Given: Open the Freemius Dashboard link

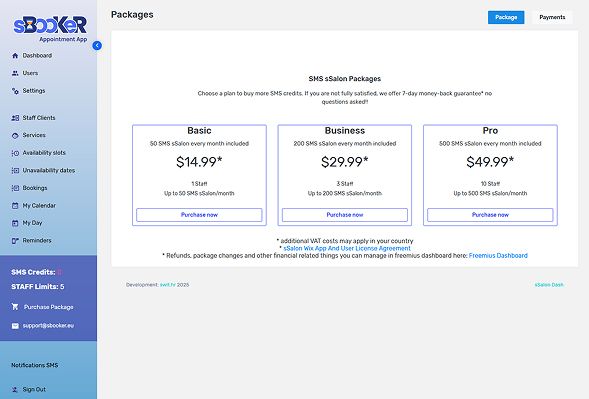Looking at the screenshot, I should click(x=498, y=255).
